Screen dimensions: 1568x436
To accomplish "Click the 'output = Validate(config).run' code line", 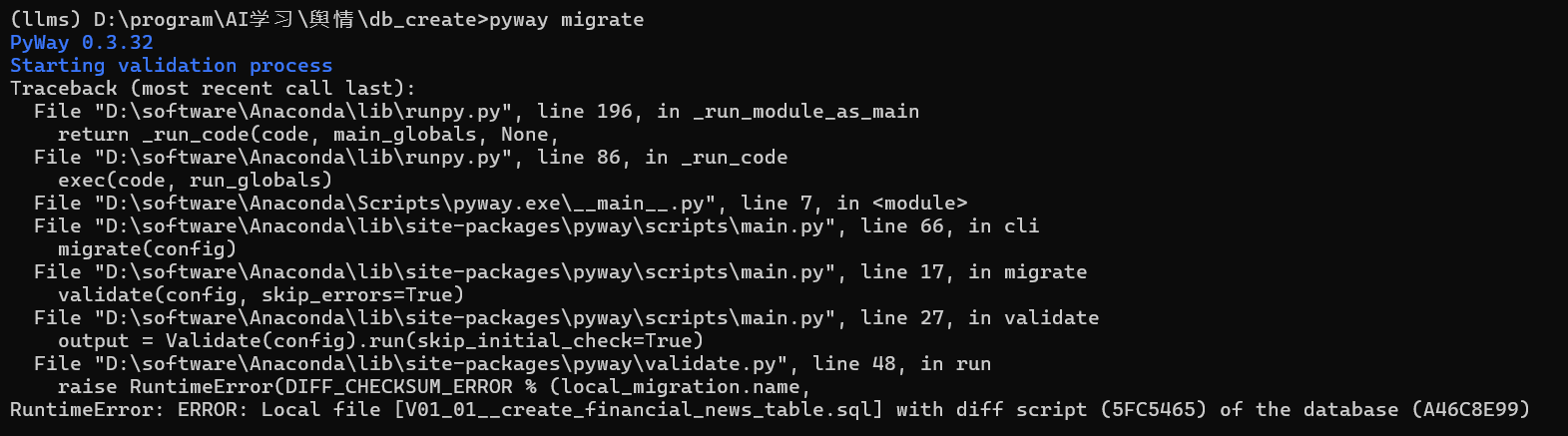I will tap(380, 341).
